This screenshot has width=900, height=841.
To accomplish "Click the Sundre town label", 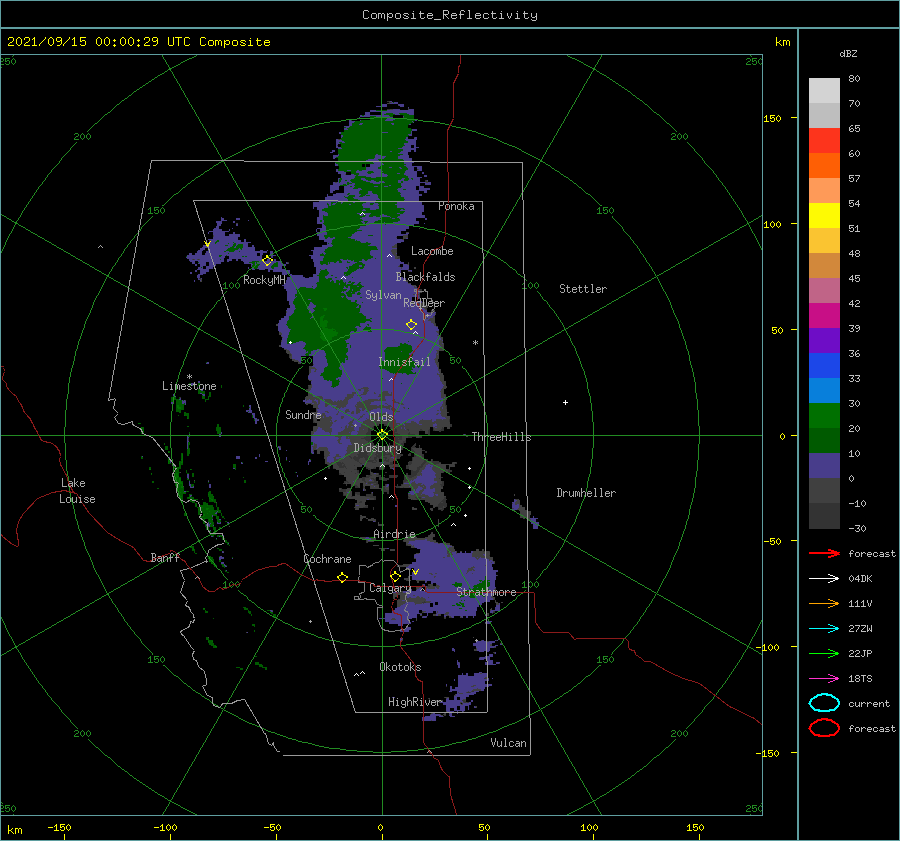I will [x=303, y=414].
